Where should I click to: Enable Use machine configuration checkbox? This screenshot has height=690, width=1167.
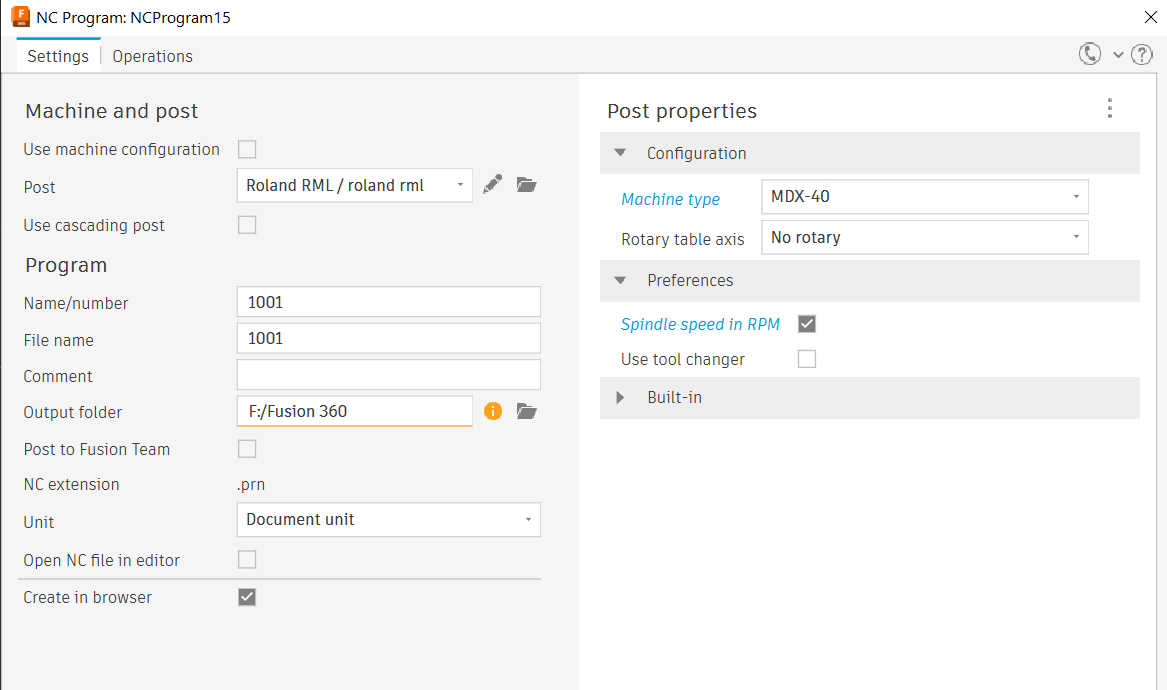click(247, 149)
